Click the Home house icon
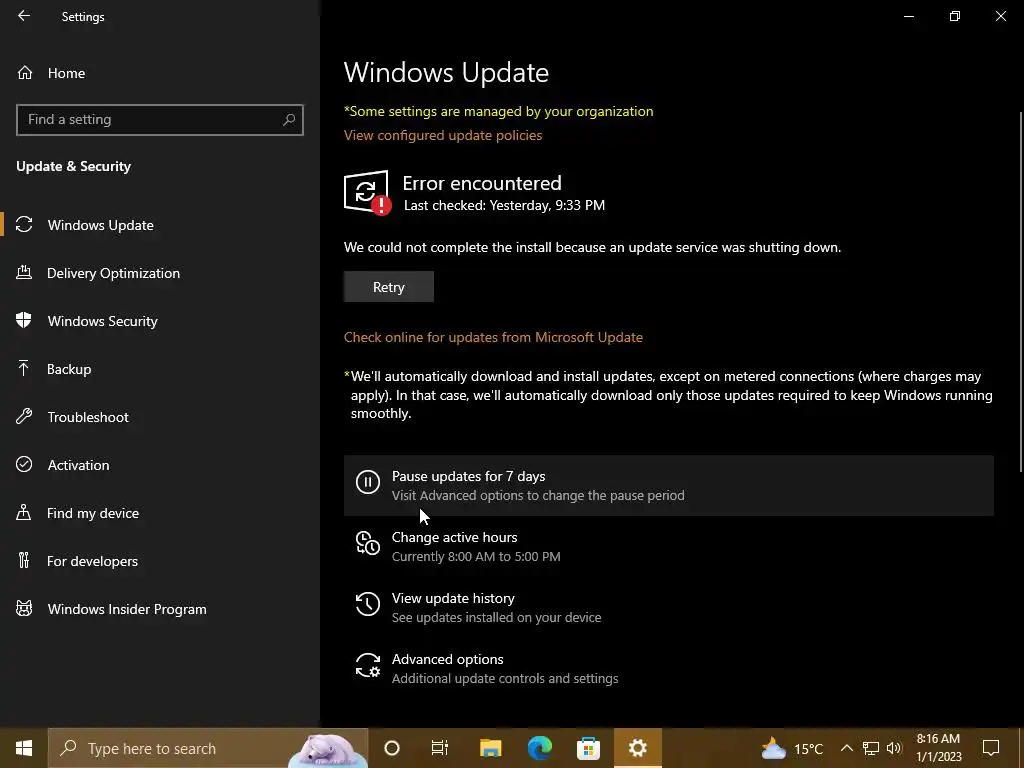 [x=25, y=72]
